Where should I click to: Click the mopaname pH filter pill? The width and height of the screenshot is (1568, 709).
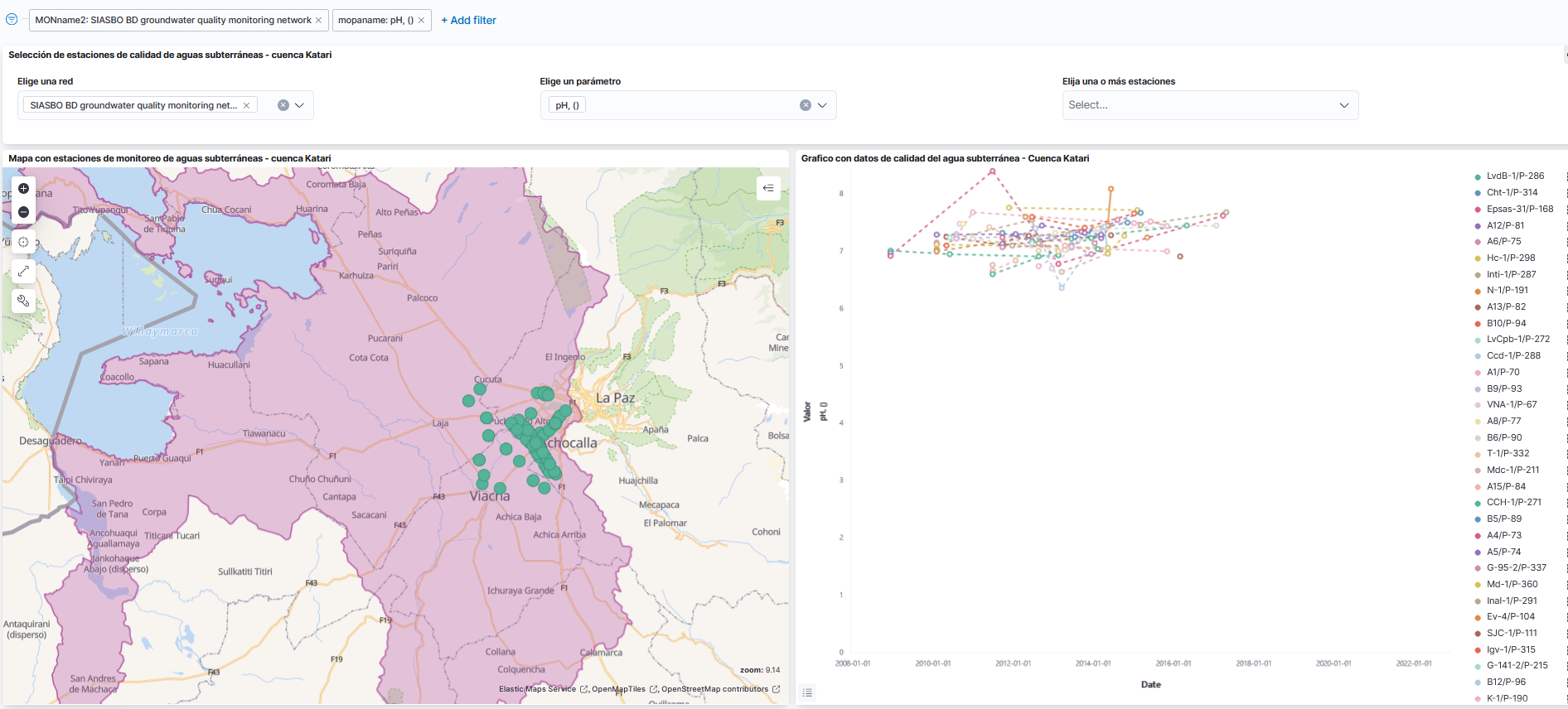click(375, 20)
